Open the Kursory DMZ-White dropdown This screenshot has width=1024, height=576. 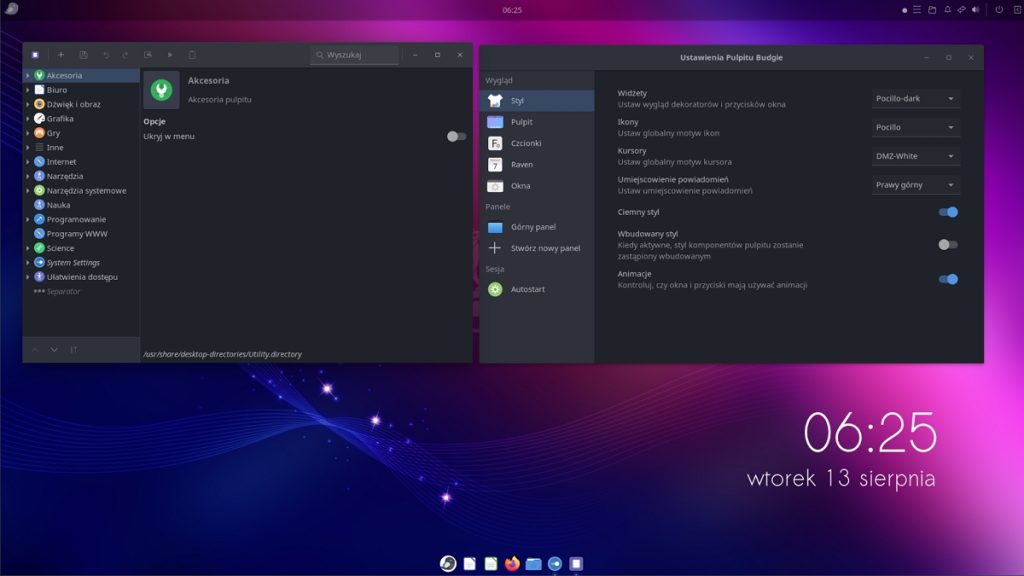coord(915,156)
